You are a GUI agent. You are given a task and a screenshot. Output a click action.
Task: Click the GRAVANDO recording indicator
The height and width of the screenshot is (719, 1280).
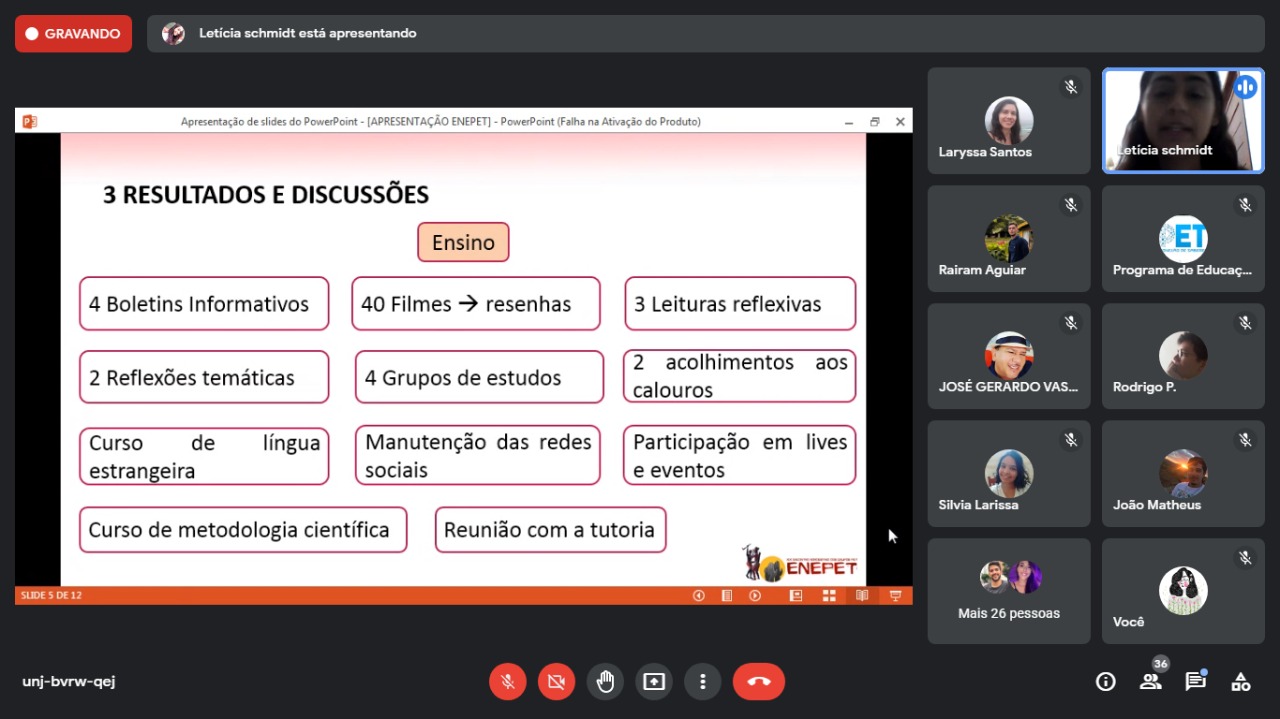[x=73, y=34]
